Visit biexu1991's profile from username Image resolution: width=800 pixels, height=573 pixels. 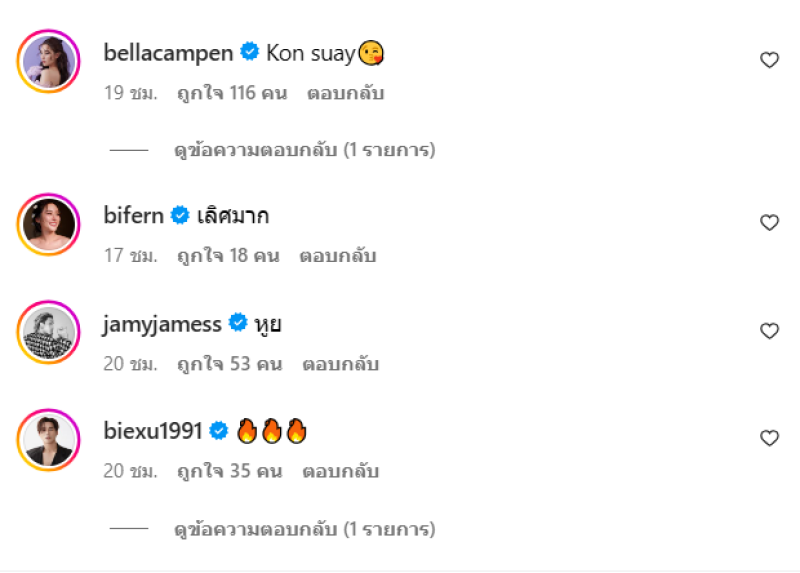(153, 431)
